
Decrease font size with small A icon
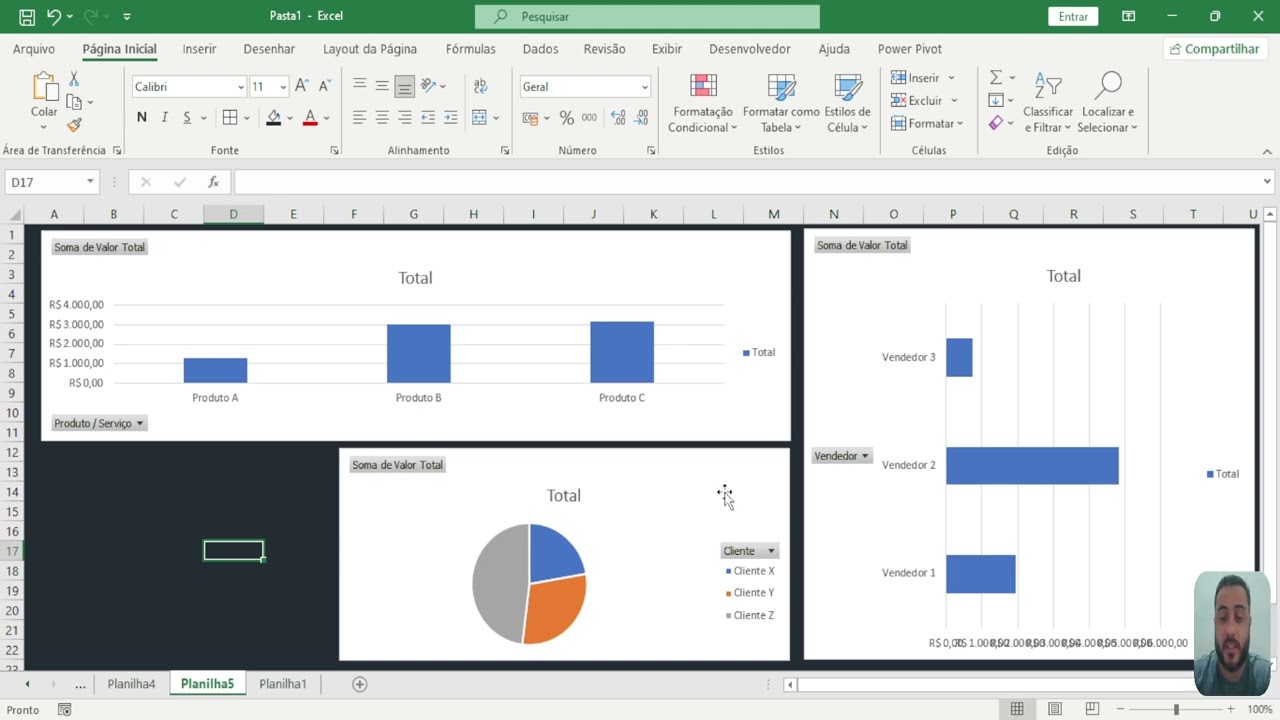(324, 86)
